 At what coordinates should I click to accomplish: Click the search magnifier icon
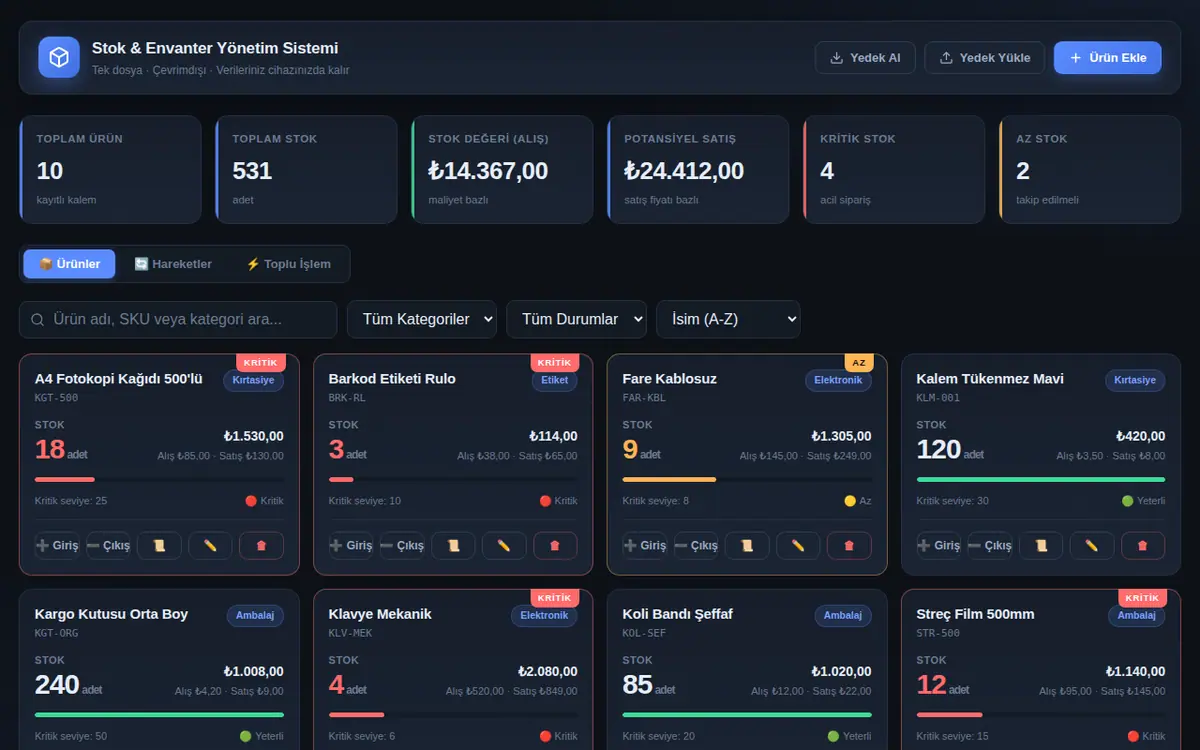[38, 320]
